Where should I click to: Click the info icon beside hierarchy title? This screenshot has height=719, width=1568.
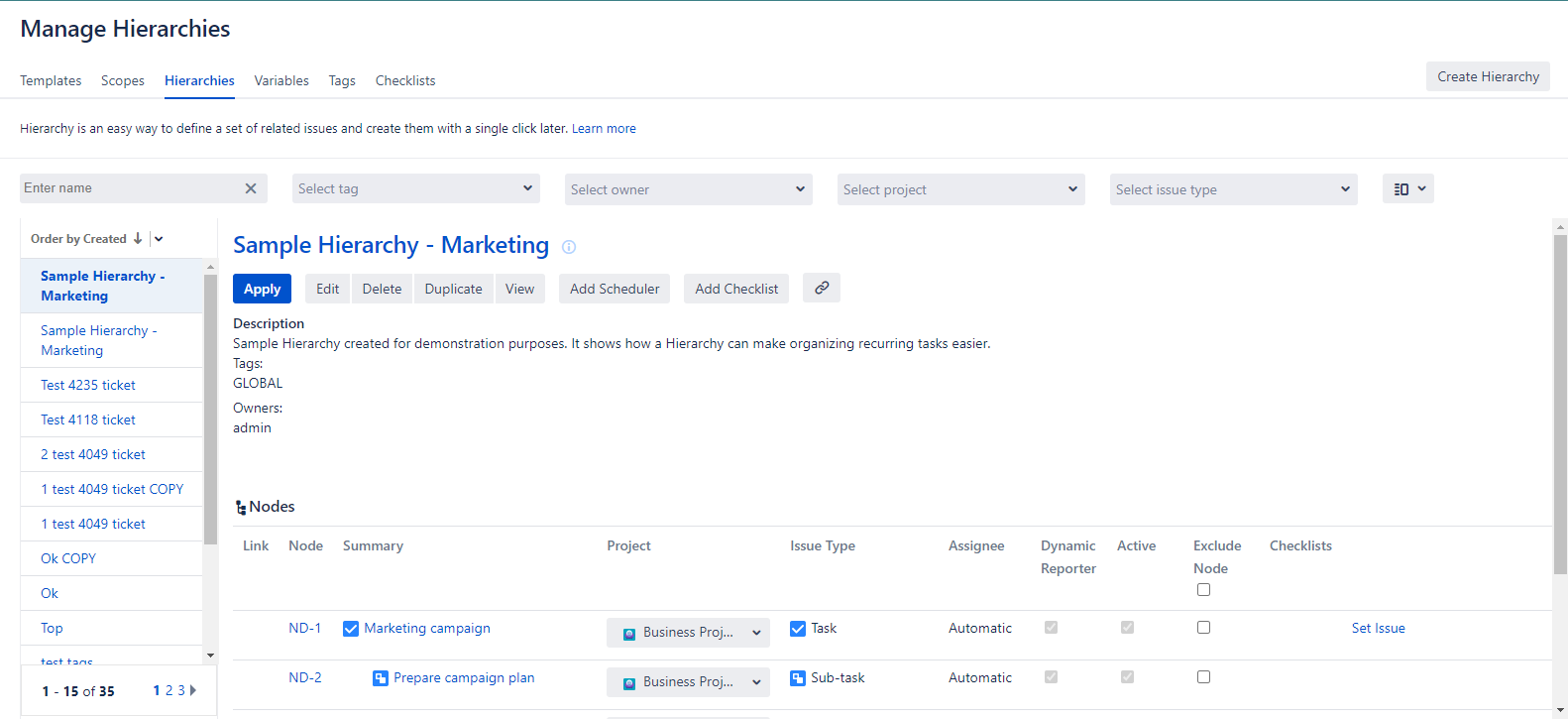pyautogui.click(x=569, y=247)
